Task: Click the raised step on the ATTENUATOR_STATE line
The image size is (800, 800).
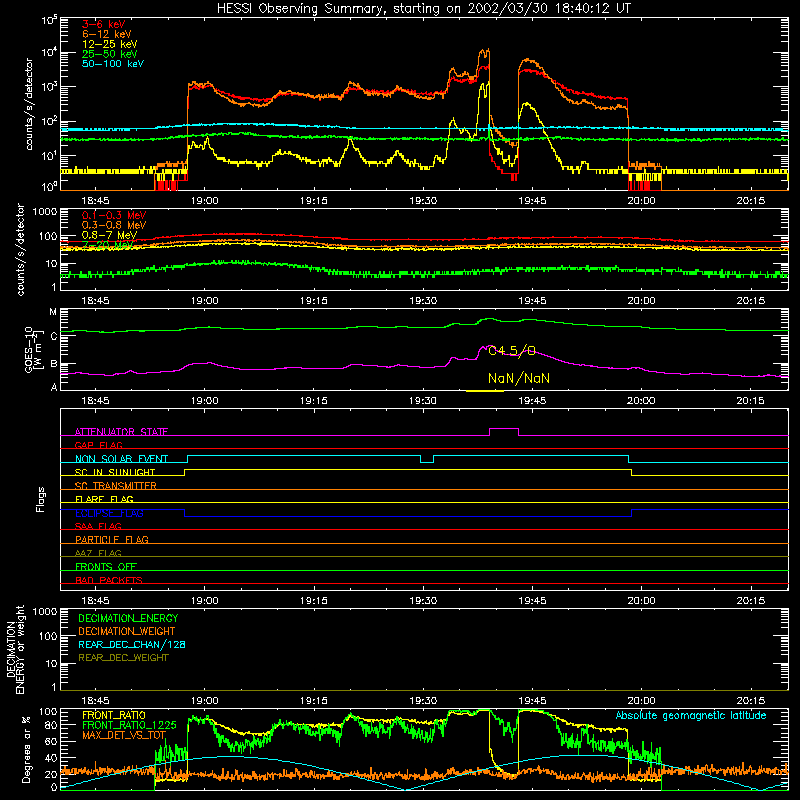Action: [x=504, y=429]
